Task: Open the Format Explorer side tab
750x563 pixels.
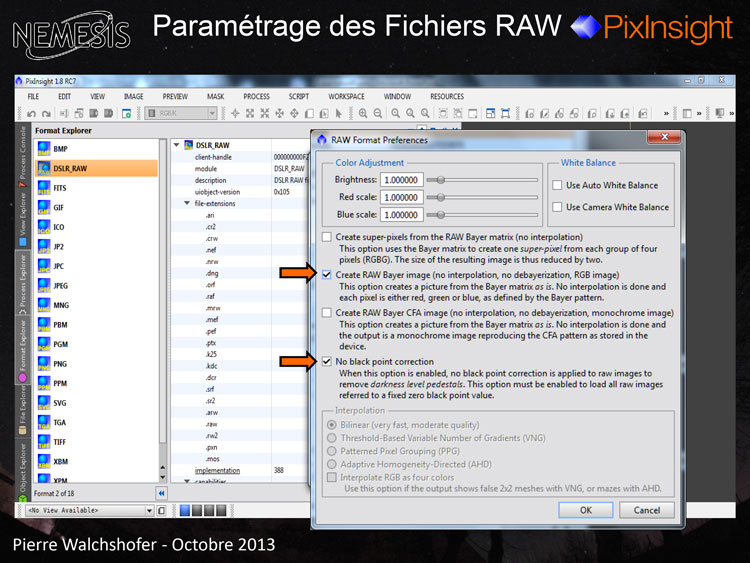Action: pyautogui.click(x=22, y=351)
